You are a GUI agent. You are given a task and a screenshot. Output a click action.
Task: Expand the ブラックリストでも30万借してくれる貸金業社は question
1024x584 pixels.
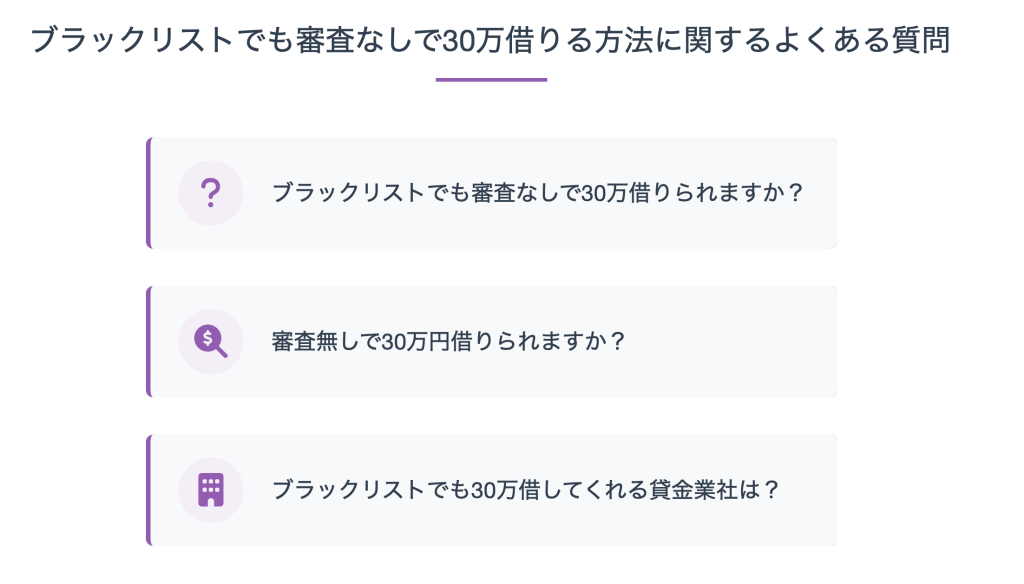coord(491,490)
